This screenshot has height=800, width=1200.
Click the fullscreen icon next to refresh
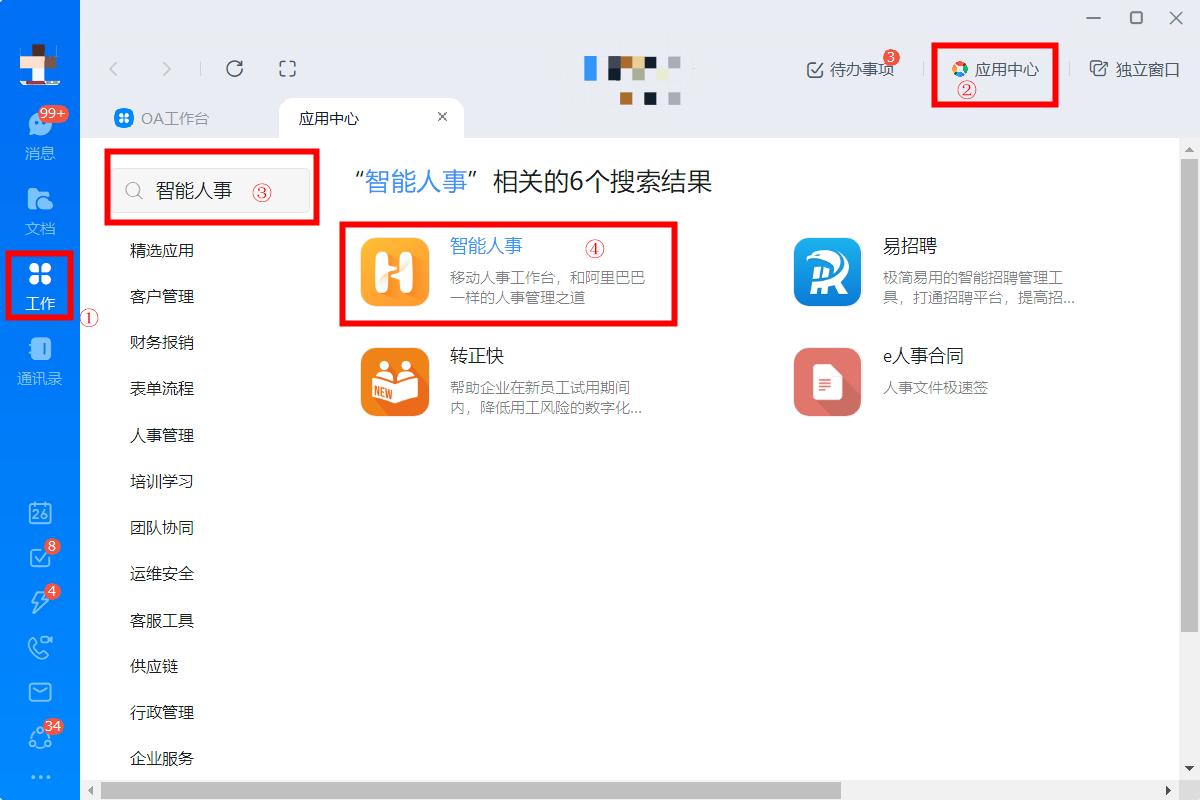[x=287, y=68]
